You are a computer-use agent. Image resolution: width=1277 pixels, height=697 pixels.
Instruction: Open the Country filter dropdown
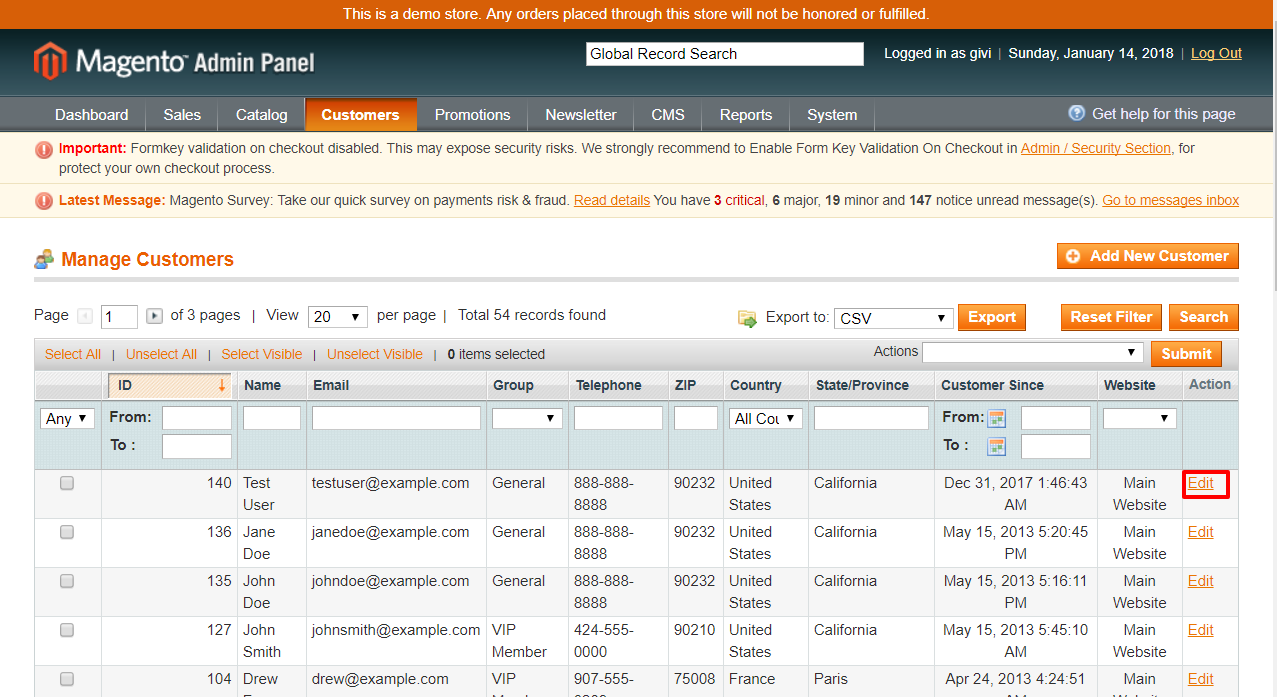coord(766,418)
